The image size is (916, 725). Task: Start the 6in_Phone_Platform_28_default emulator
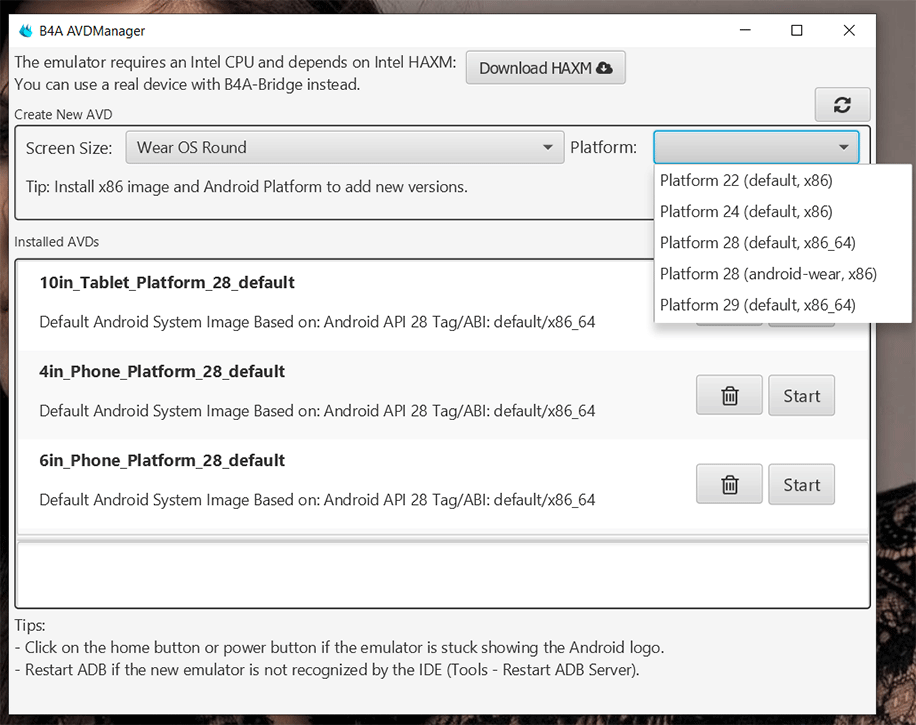point(802,484)
